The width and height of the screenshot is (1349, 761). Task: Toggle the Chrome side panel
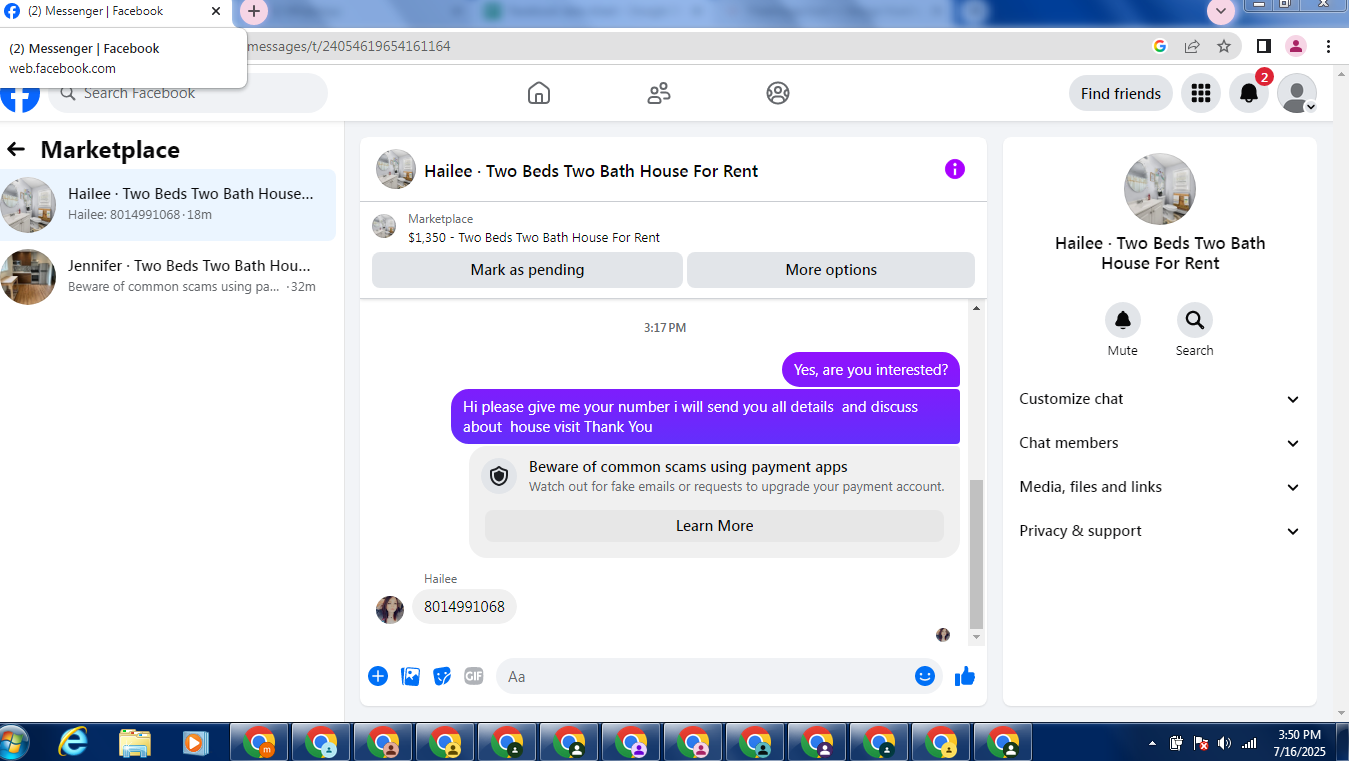coord(1263,46)
